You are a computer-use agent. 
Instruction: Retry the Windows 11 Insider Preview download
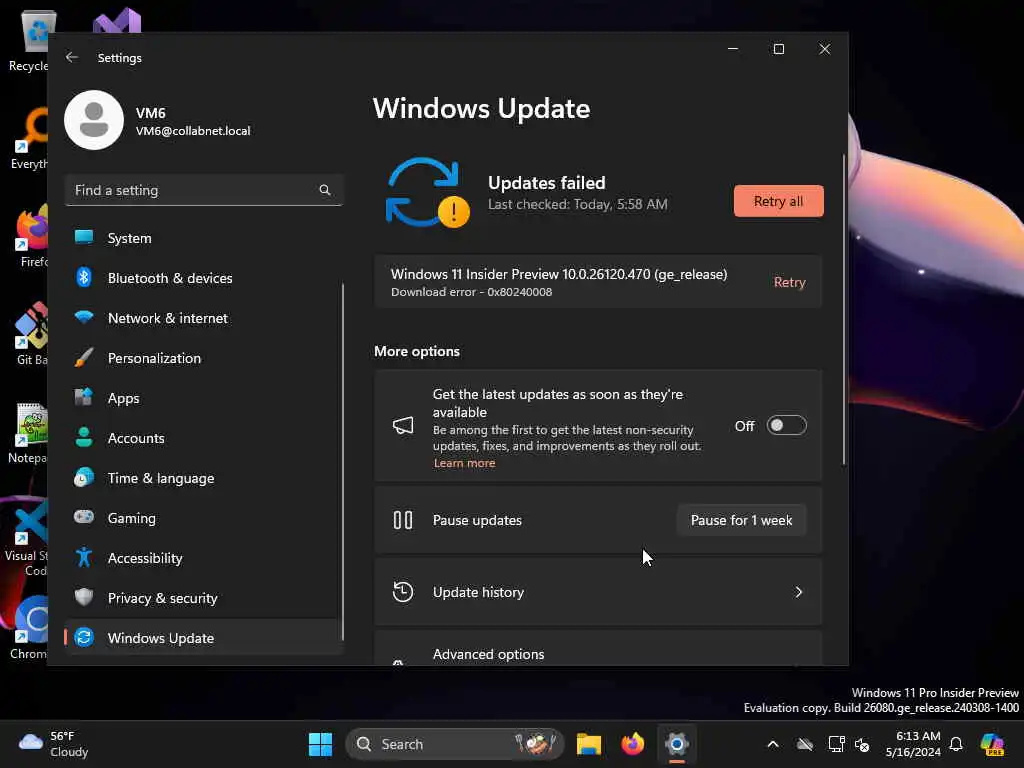790,282
